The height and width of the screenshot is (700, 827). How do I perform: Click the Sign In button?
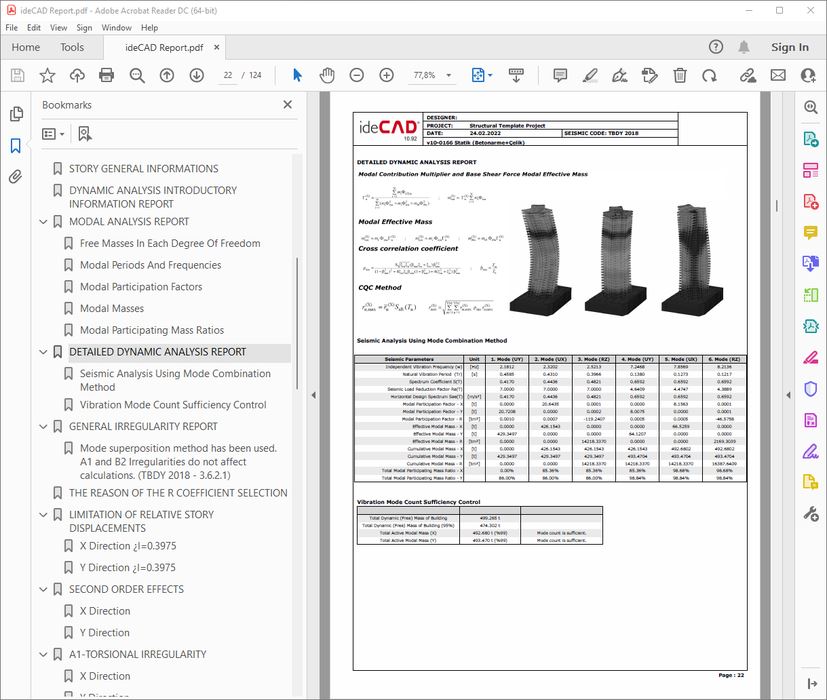(x=789, y=47)
